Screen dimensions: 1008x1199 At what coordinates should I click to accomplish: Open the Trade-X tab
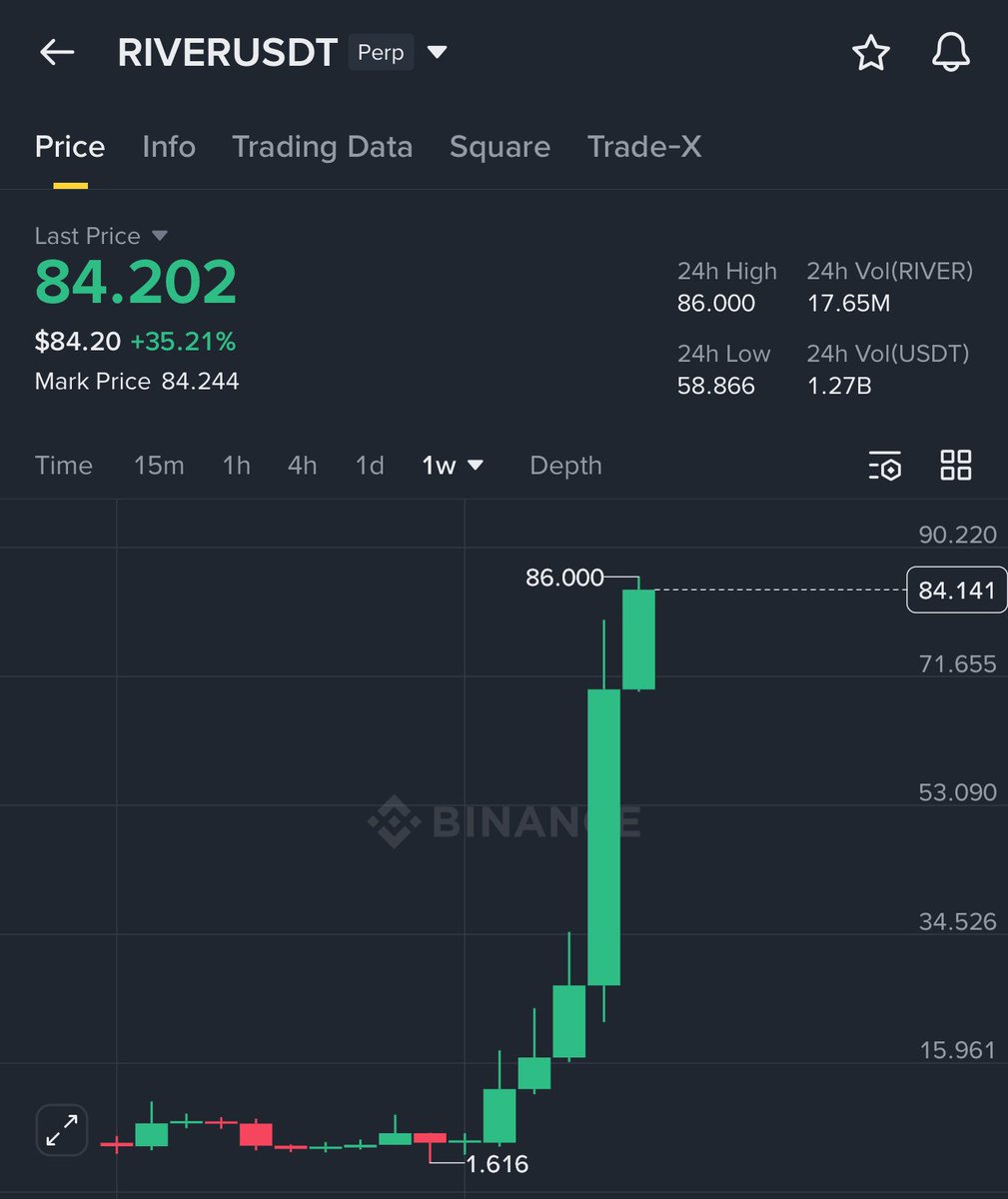tap(644, 147)
